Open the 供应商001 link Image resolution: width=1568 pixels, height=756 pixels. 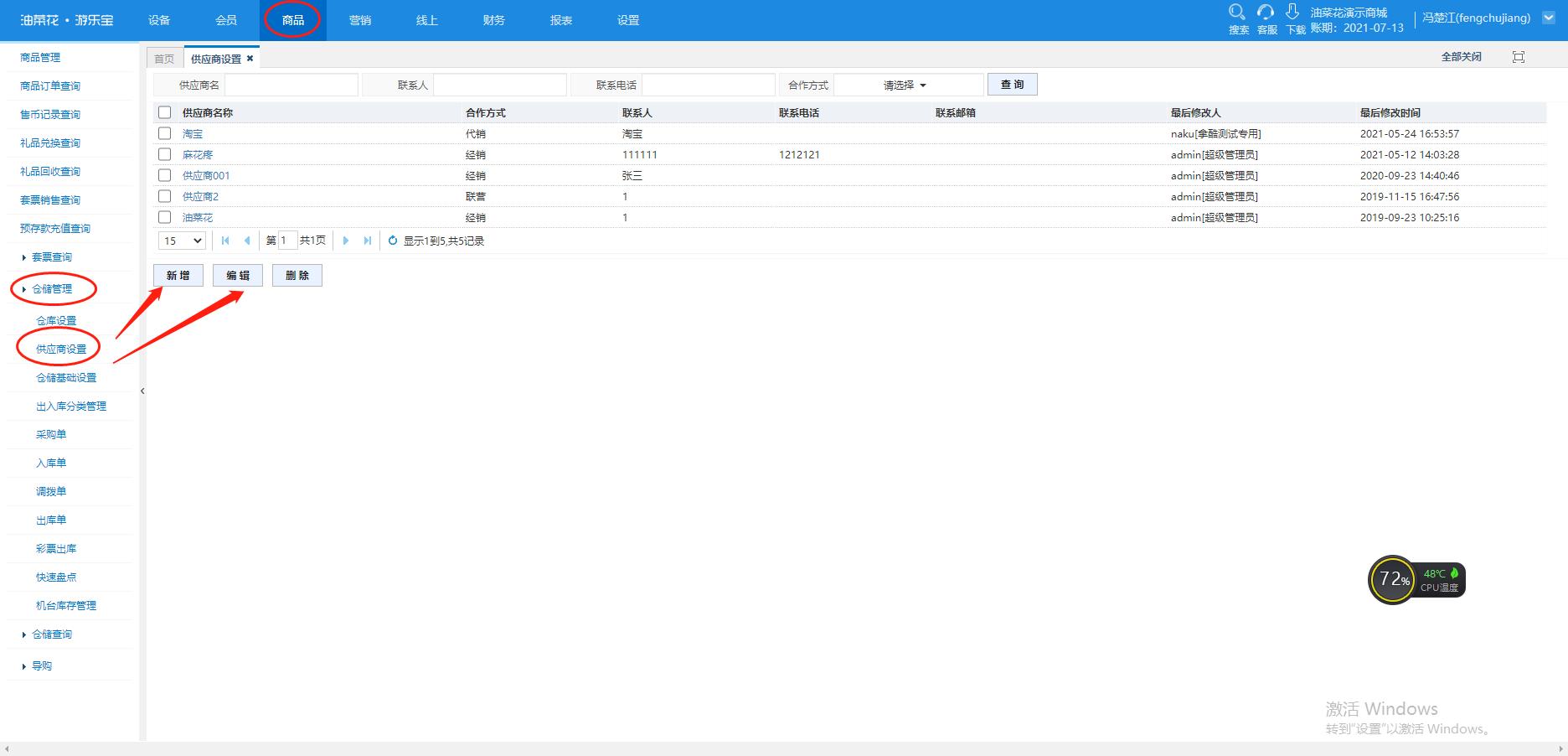coord(206,176)
